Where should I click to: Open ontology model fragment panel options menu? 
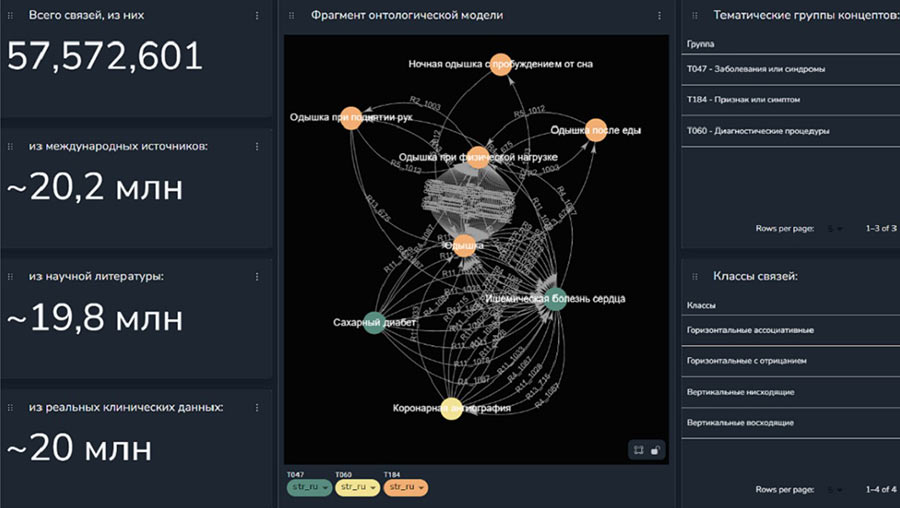(x=659, y=16)
